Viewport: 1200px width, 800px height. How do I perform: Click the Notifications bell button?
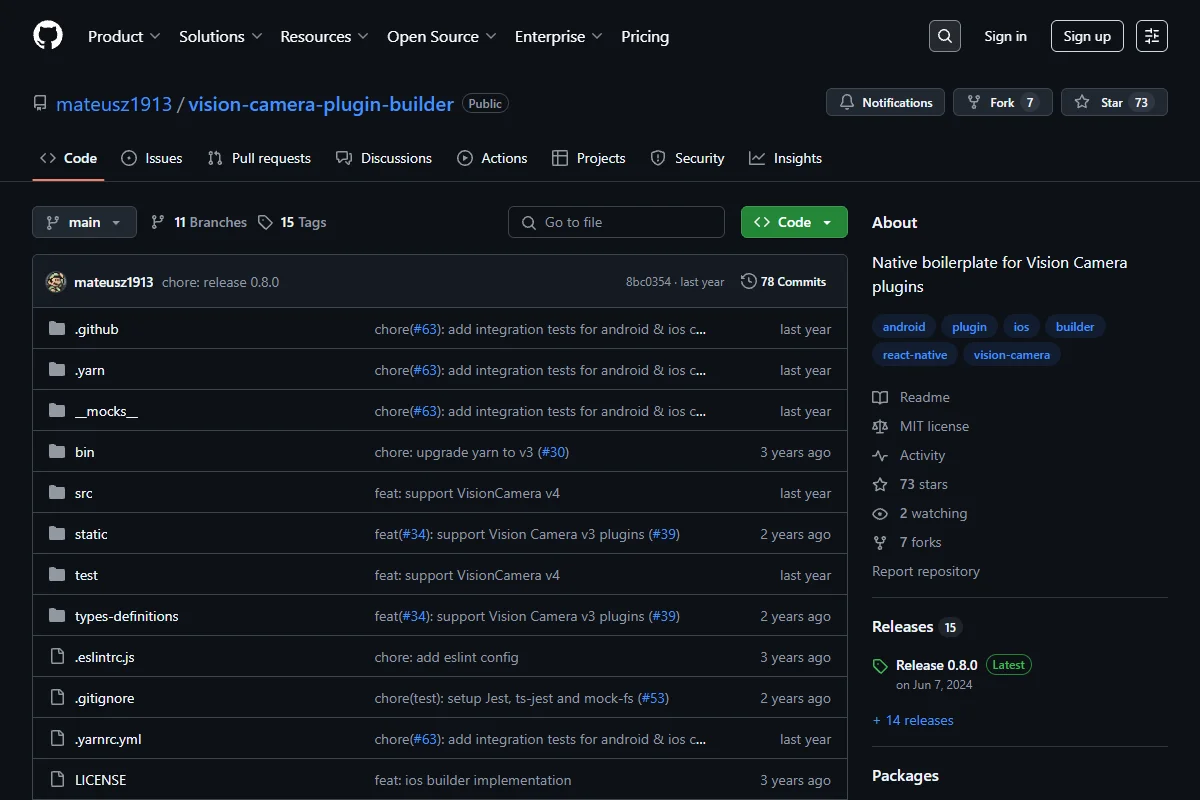click(x=885, y=102)
